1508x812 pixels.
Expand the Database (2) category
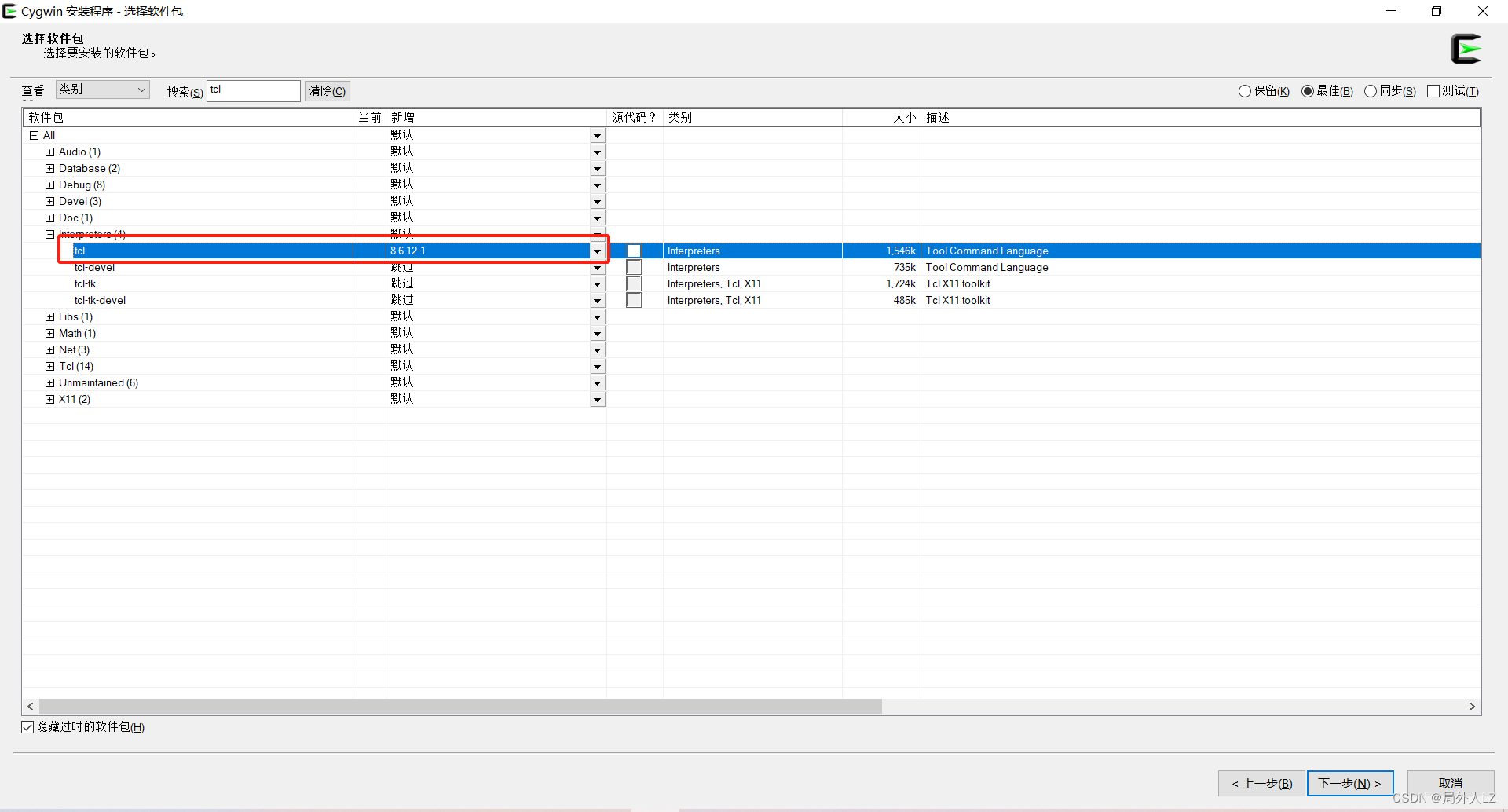tap(50, 169)
